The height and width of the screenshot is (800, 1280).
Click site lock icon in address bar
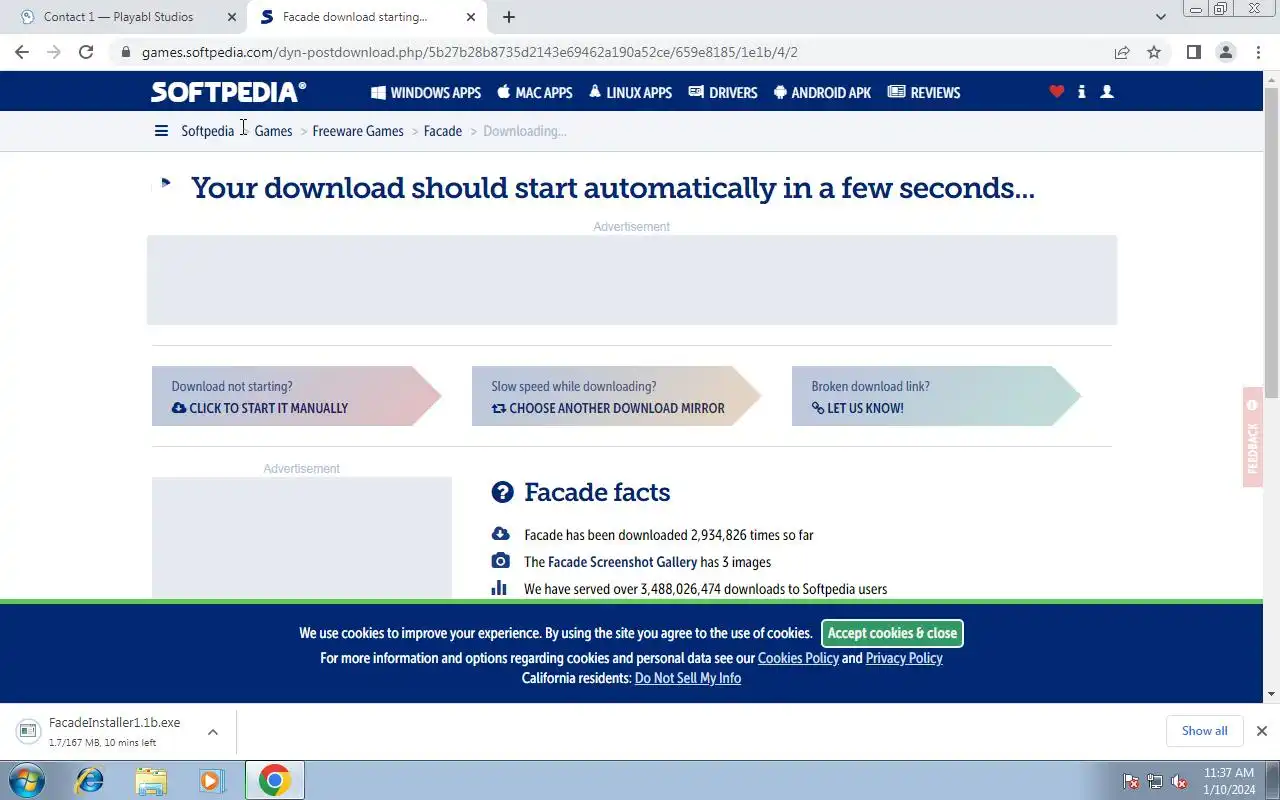click(125, 52)
